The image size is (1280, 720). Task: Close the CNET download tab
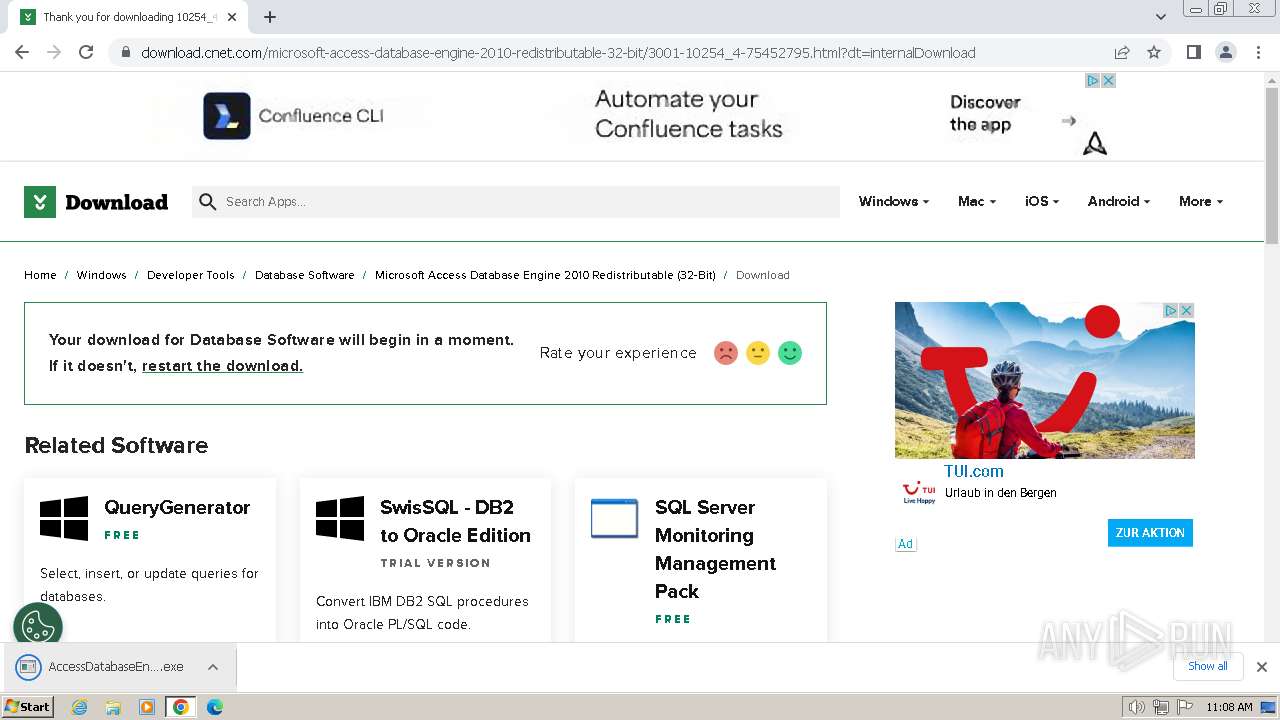tap(233, 17)
